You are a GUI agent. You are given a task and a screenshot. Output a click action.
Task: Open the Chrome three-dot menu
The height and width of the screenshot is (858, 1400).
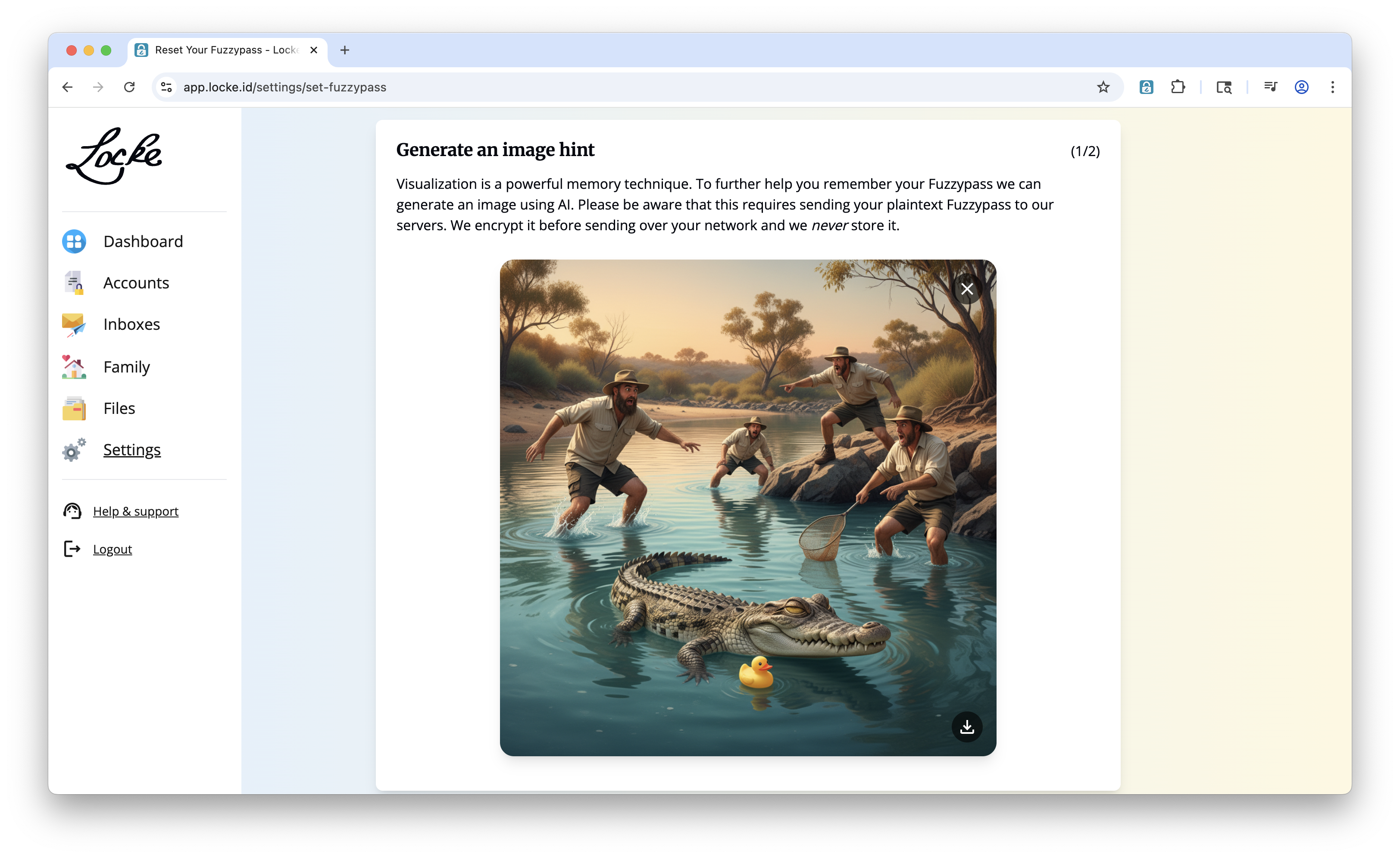point(1332,87)
